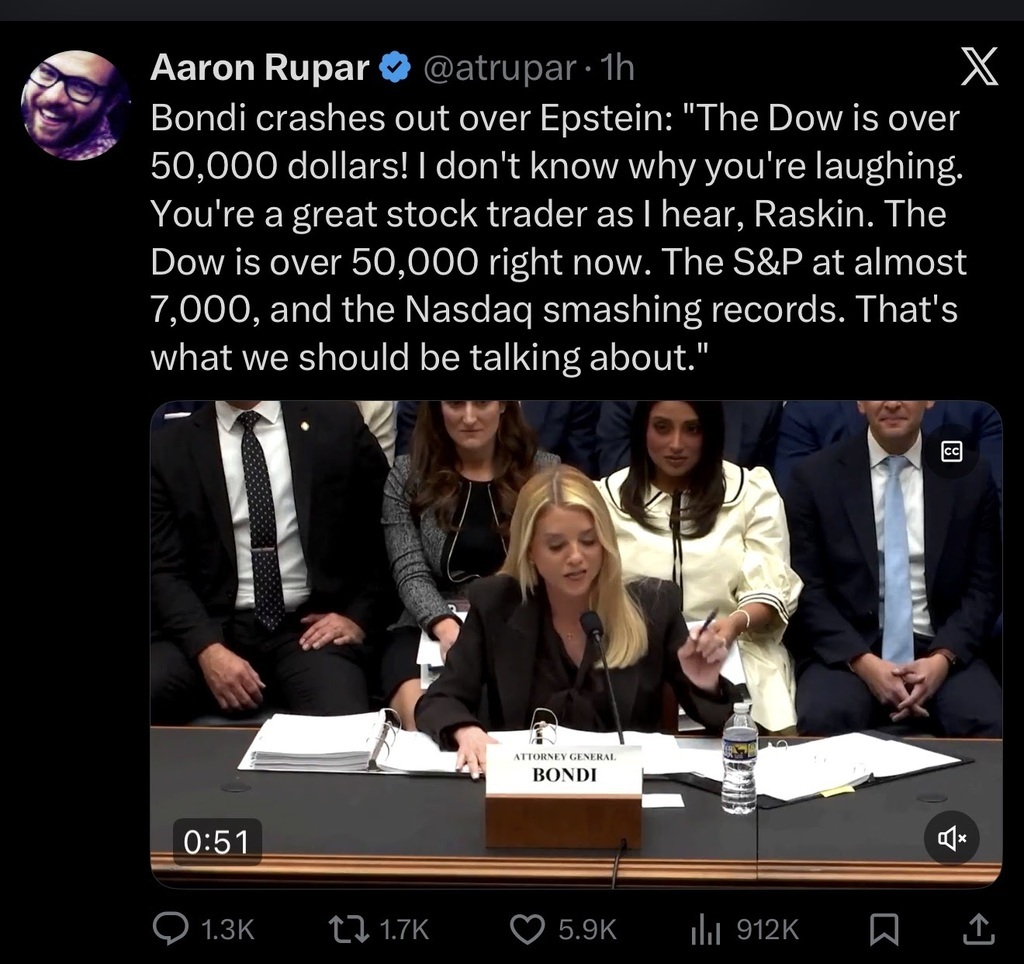Repost using the retweet arrows icon

pos(348,929)
